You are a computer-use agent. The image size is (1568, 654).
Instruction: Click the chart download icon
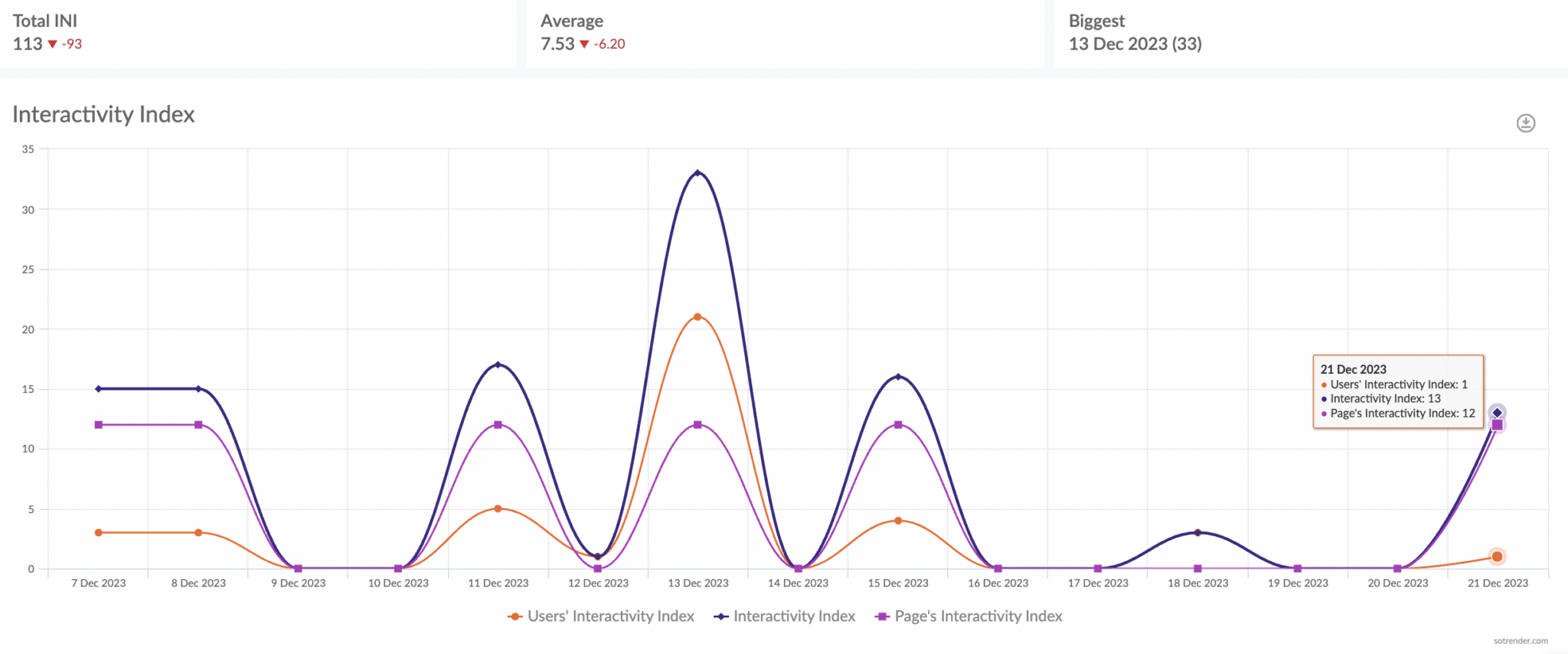point(1524,123)
